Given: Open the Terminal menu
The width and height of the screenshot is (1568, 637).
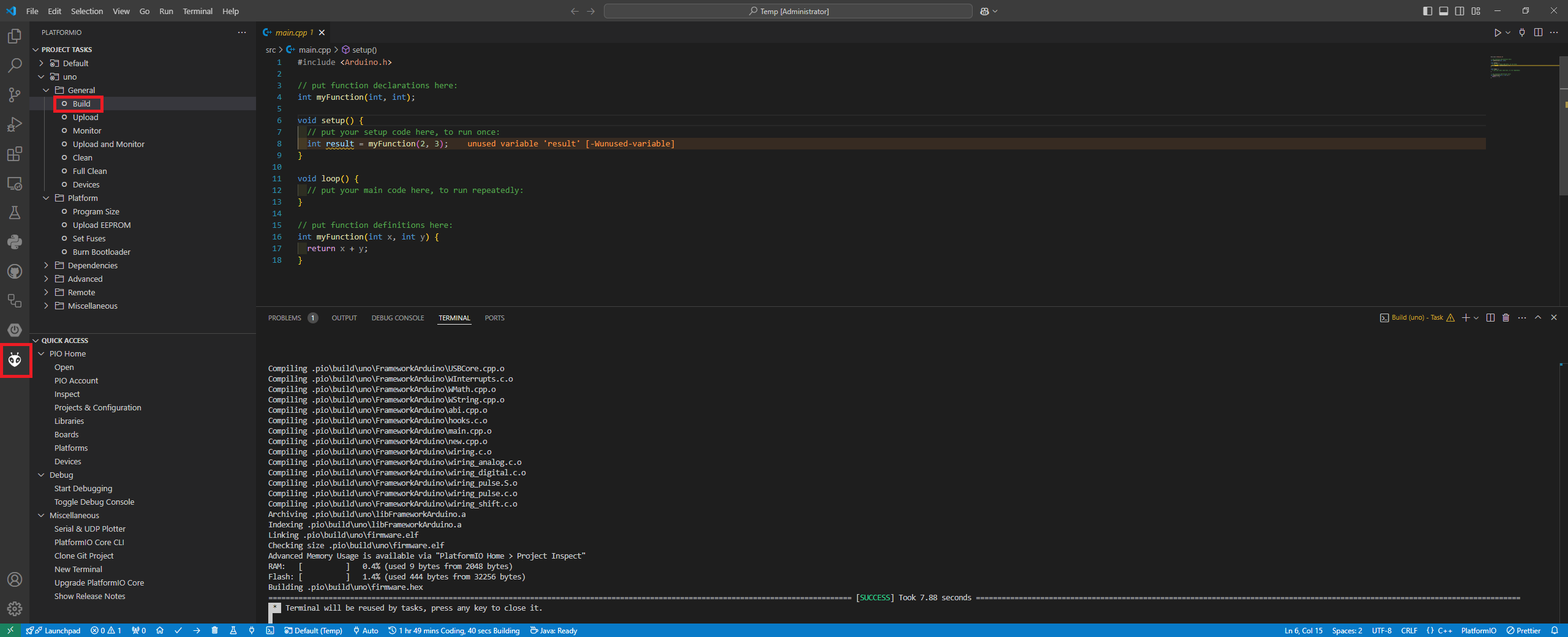Looking at the screenshot, I should [197, 11].
